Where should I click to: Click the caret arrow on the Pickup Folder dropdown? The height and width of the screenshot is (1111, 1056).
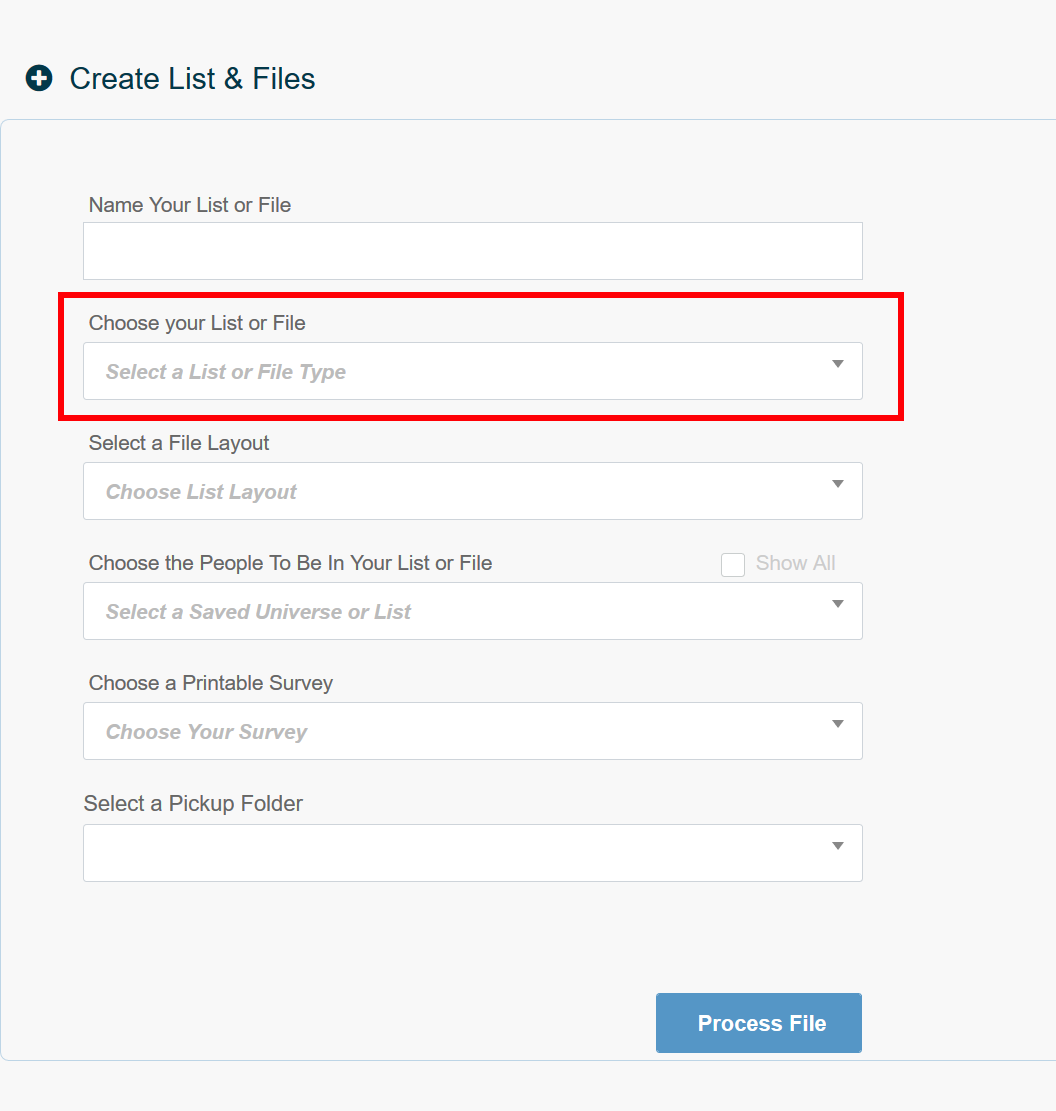click(838, 845)
